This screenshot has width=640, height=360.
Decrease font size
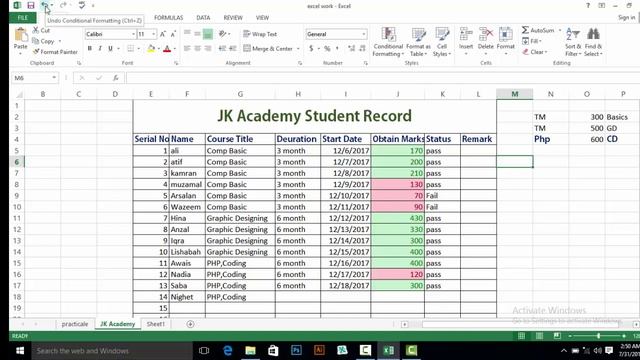[x=173, y=34]
